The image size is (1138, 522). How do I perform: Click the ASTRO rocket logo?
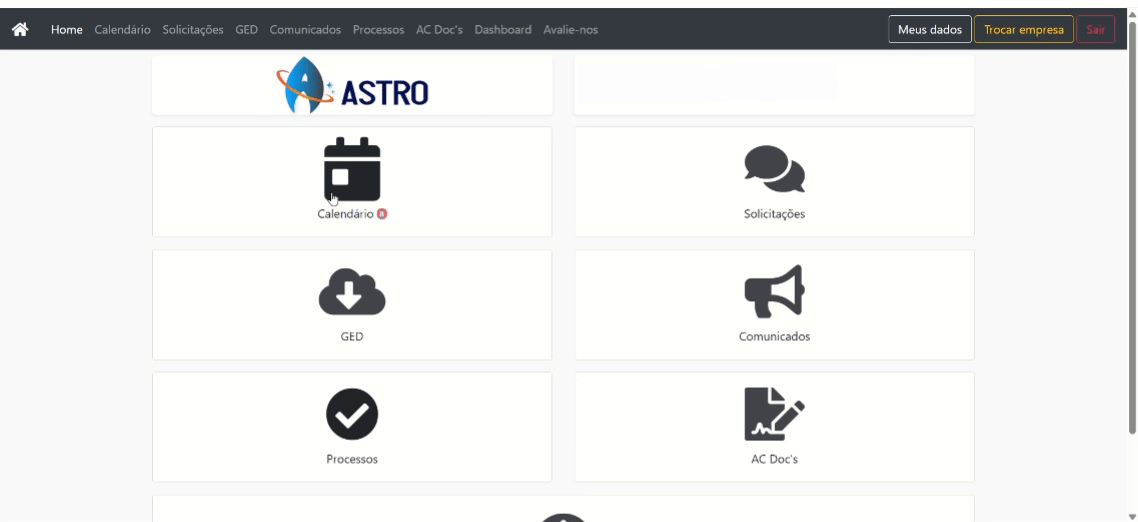click(352, 86)
